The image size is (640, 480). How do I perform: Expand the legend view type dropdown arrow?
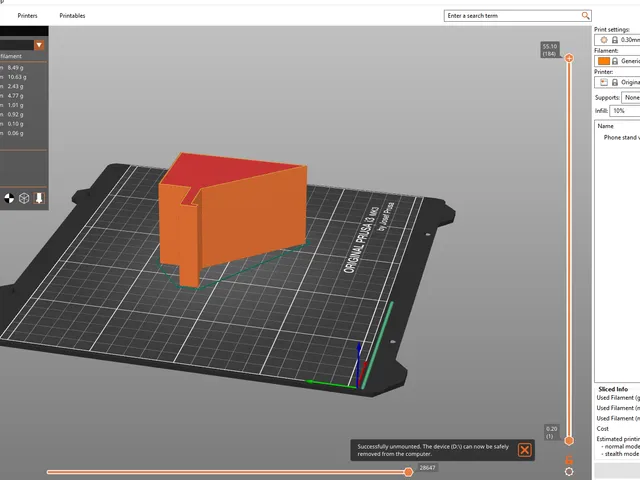click(x=39, y=45)
